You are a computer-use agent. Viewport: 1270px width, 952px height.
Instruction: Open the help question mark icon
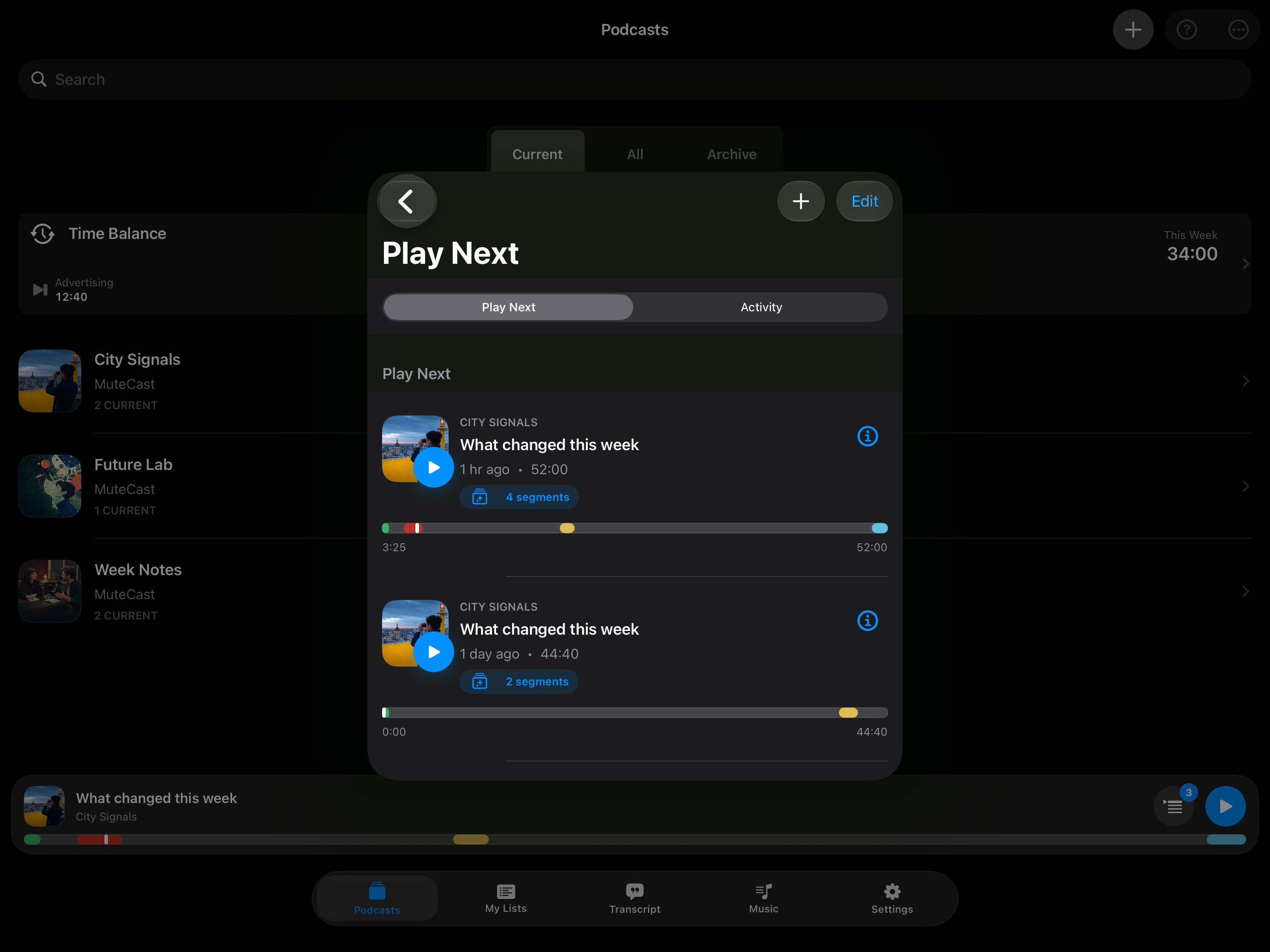click(x=1187, y=30)
